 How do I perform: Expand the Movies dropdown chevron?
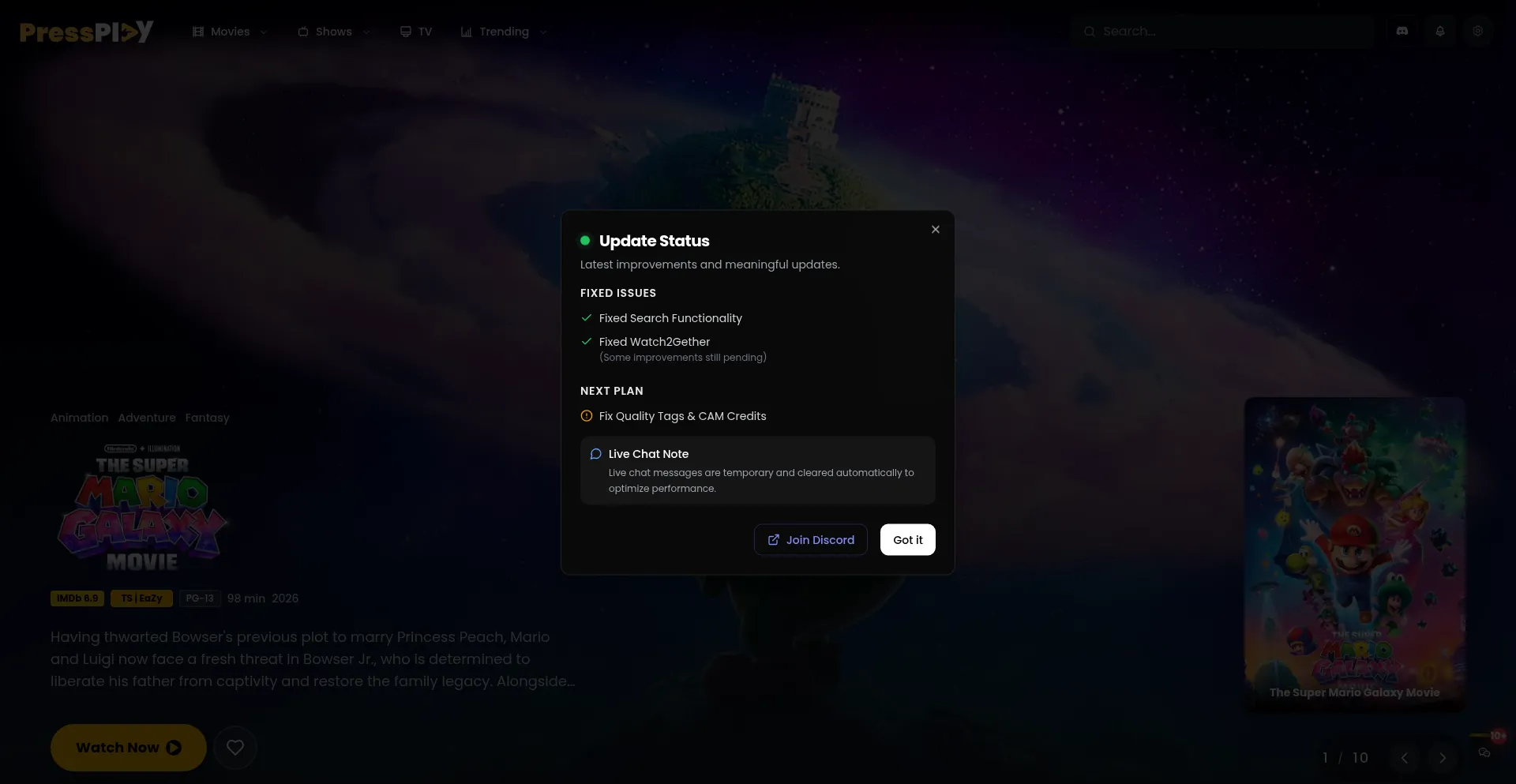[264, 32]
